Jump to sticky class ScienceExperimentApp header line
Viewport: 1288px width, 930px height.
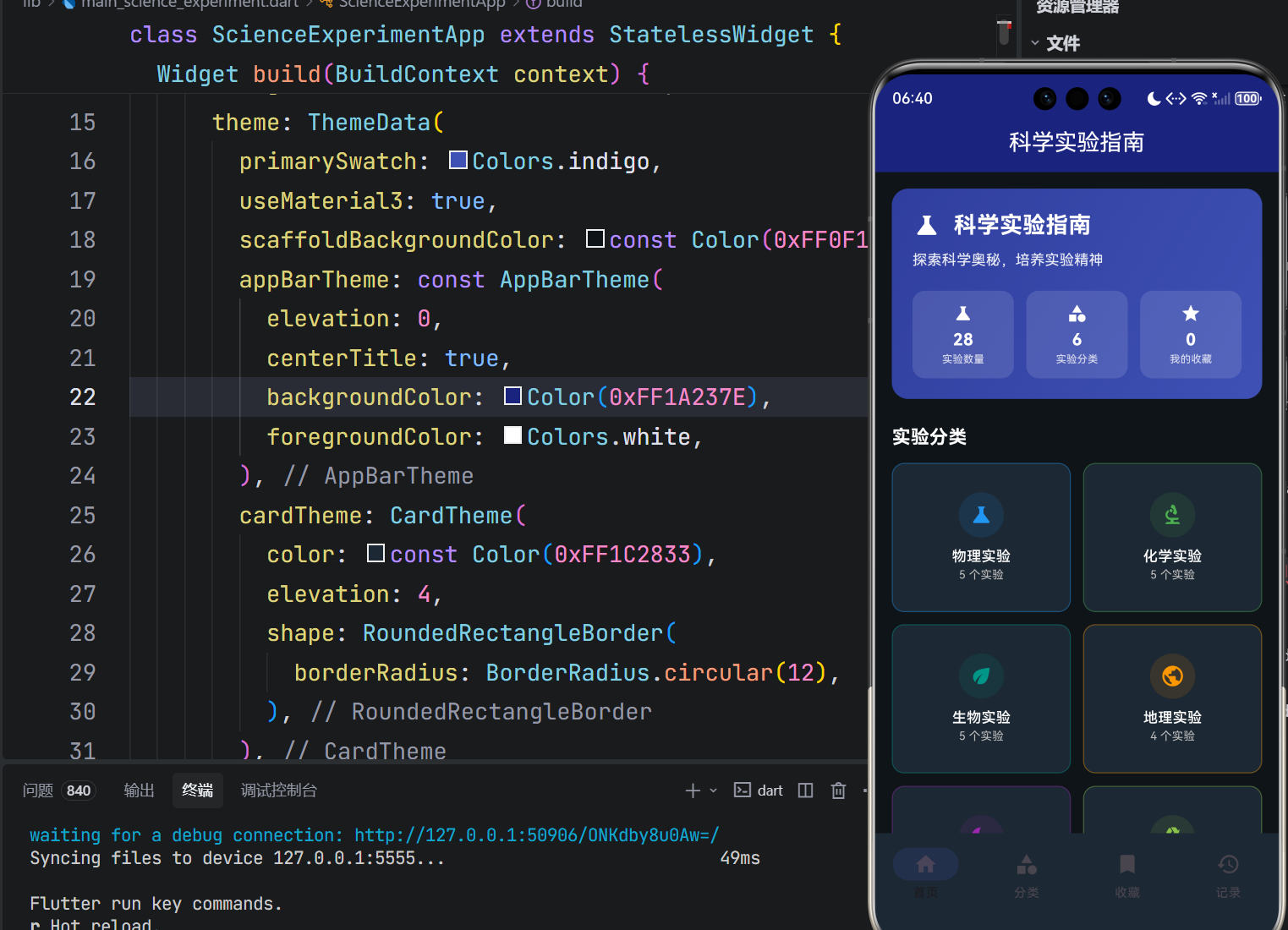click(x=485, y=35)
